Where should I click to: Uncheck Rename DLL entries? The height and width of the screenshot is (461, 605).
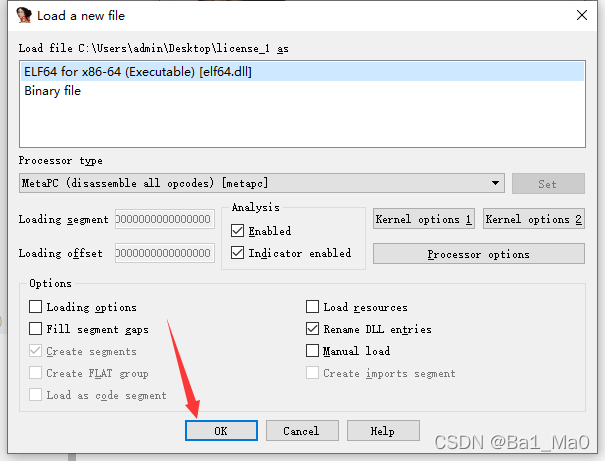pos(313,329)
